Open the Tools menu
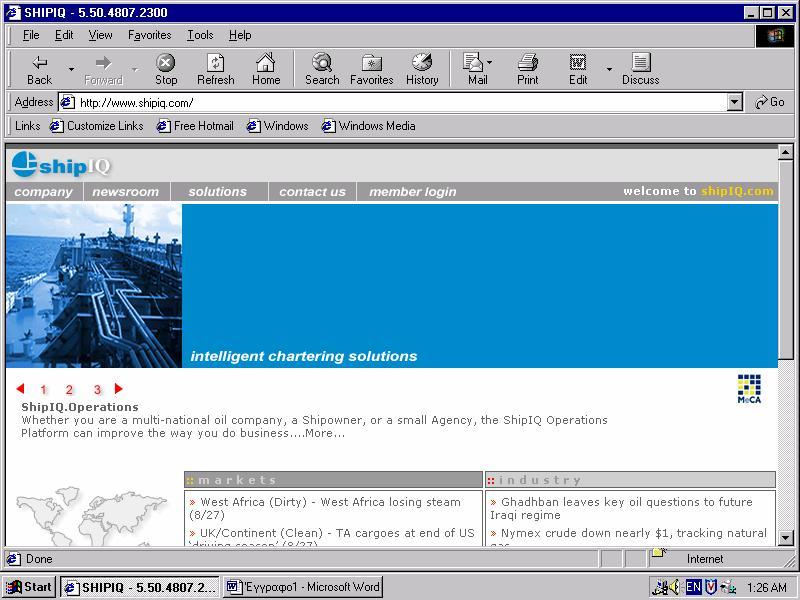The width and height of the screenshot is (800, 600). tap(200, 35)
